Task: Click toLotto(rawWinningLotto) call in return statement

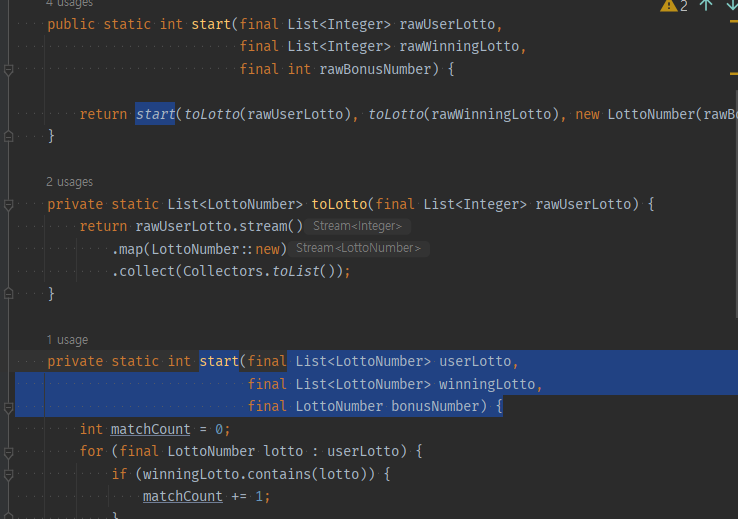Action: point(464,114)
